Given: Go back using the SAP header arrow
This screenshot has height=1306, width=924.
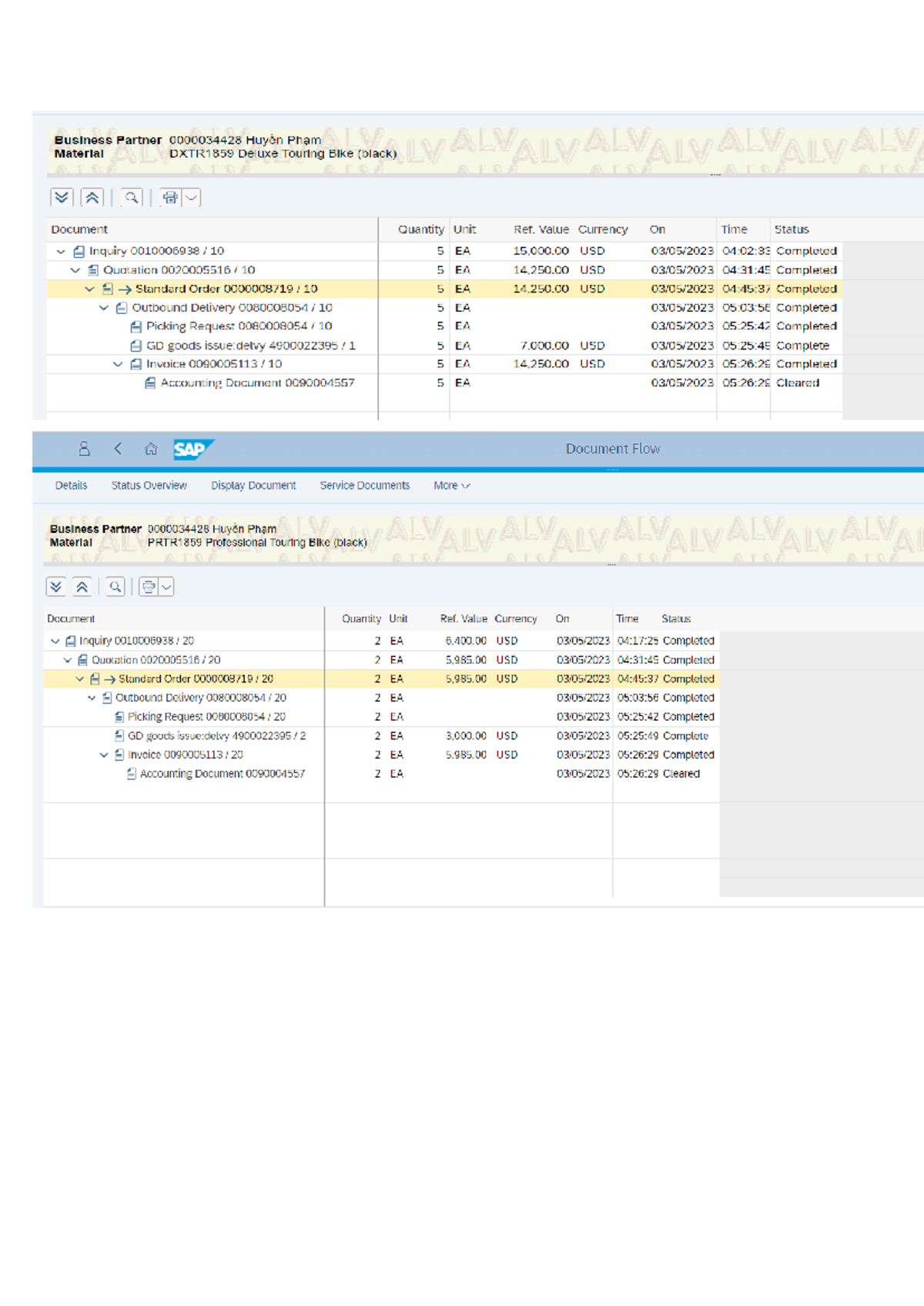Looking at the screenshot, I should click(118, 449).
